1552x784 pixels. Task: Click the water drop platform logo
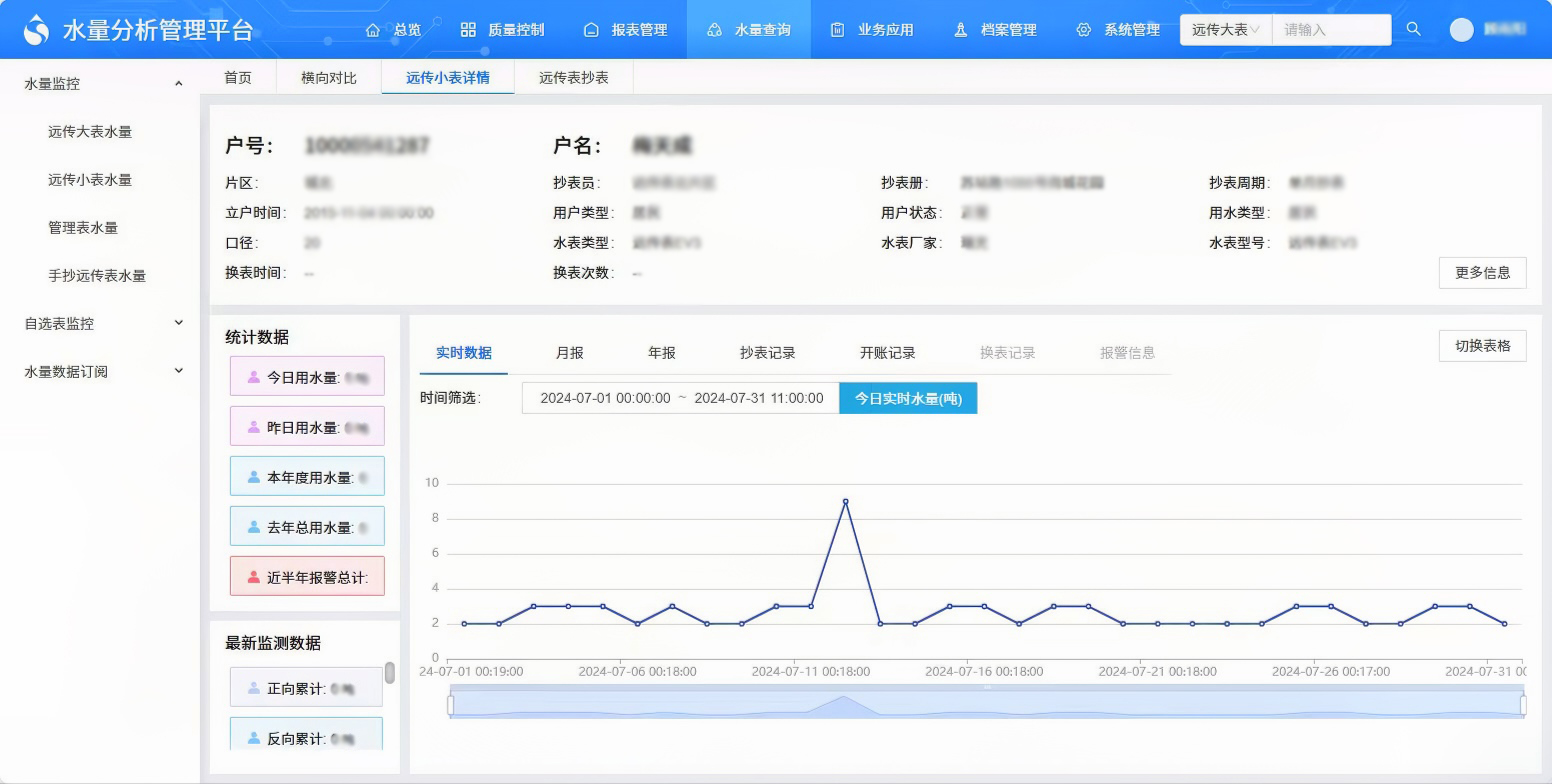pyautogui.click(x=36, y=30)
